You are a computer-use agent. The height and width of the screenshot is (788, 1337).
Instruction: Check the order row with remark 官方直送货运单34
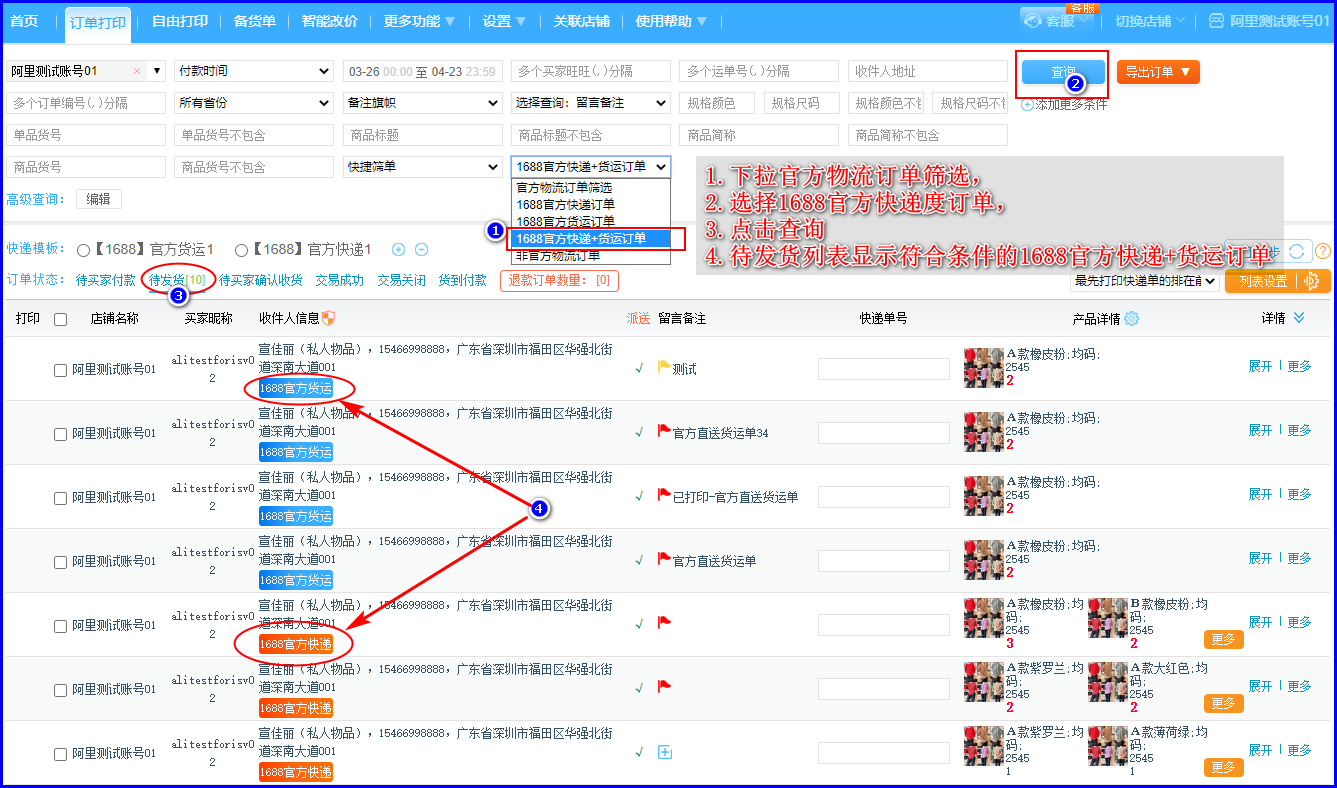60,434
